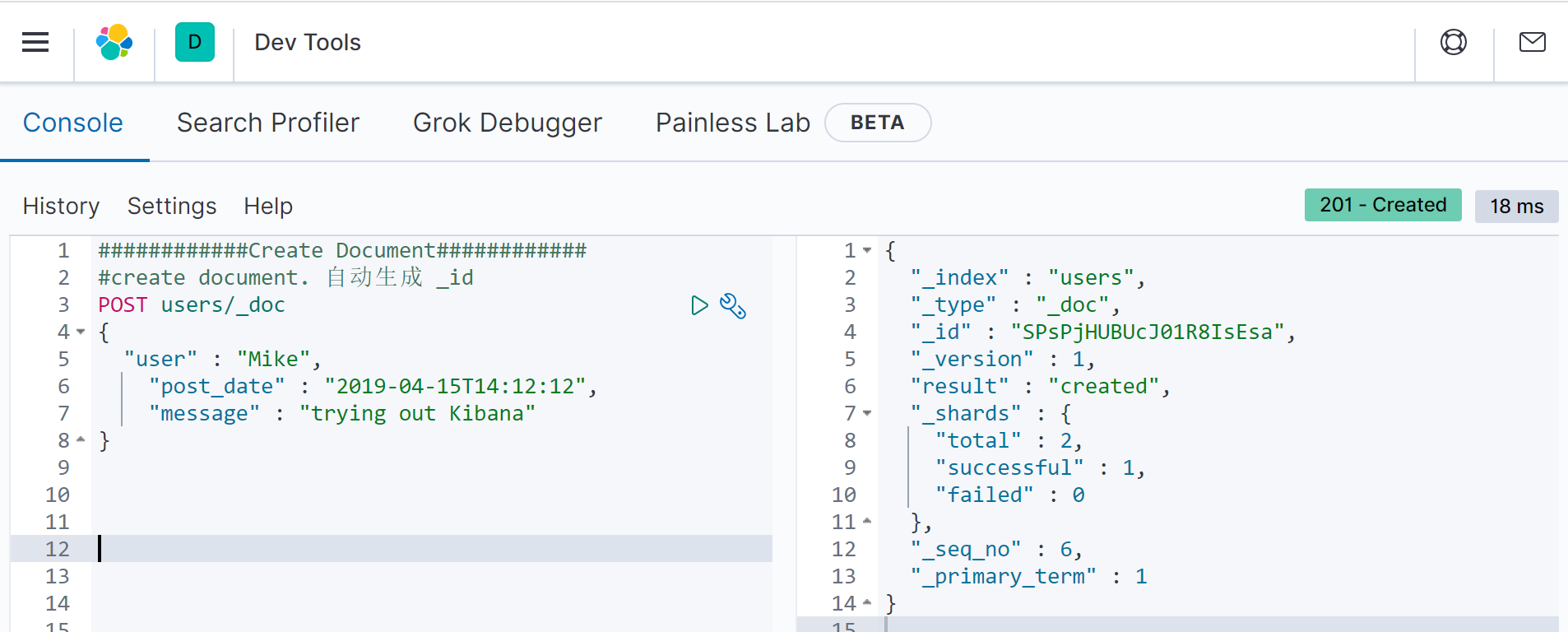The image size is (1568, 632).
Task: Open the wrench request options menu
Action: pos(733,306)
